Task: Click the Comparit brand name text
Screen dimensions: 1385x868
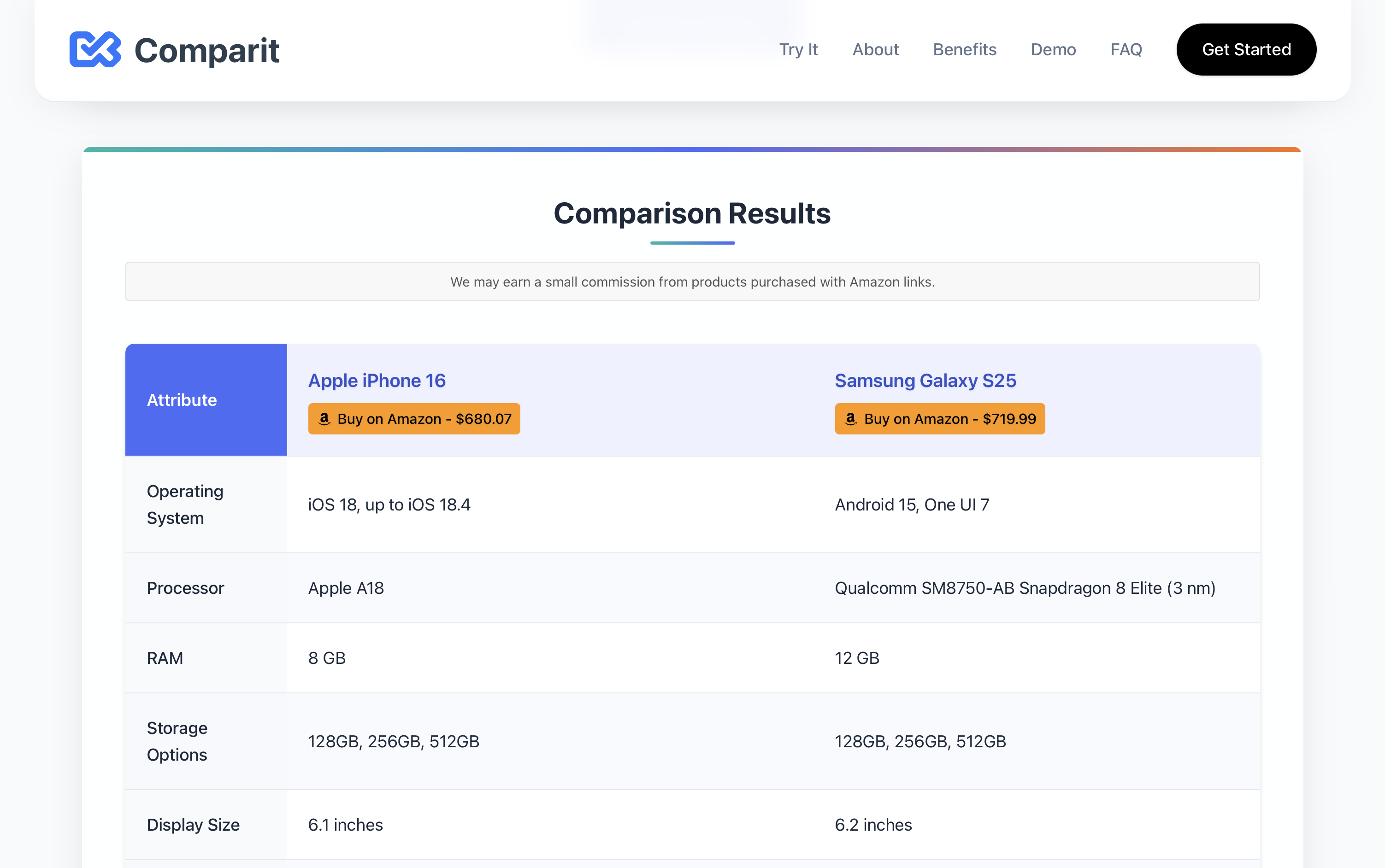Action: coord(207,51)
